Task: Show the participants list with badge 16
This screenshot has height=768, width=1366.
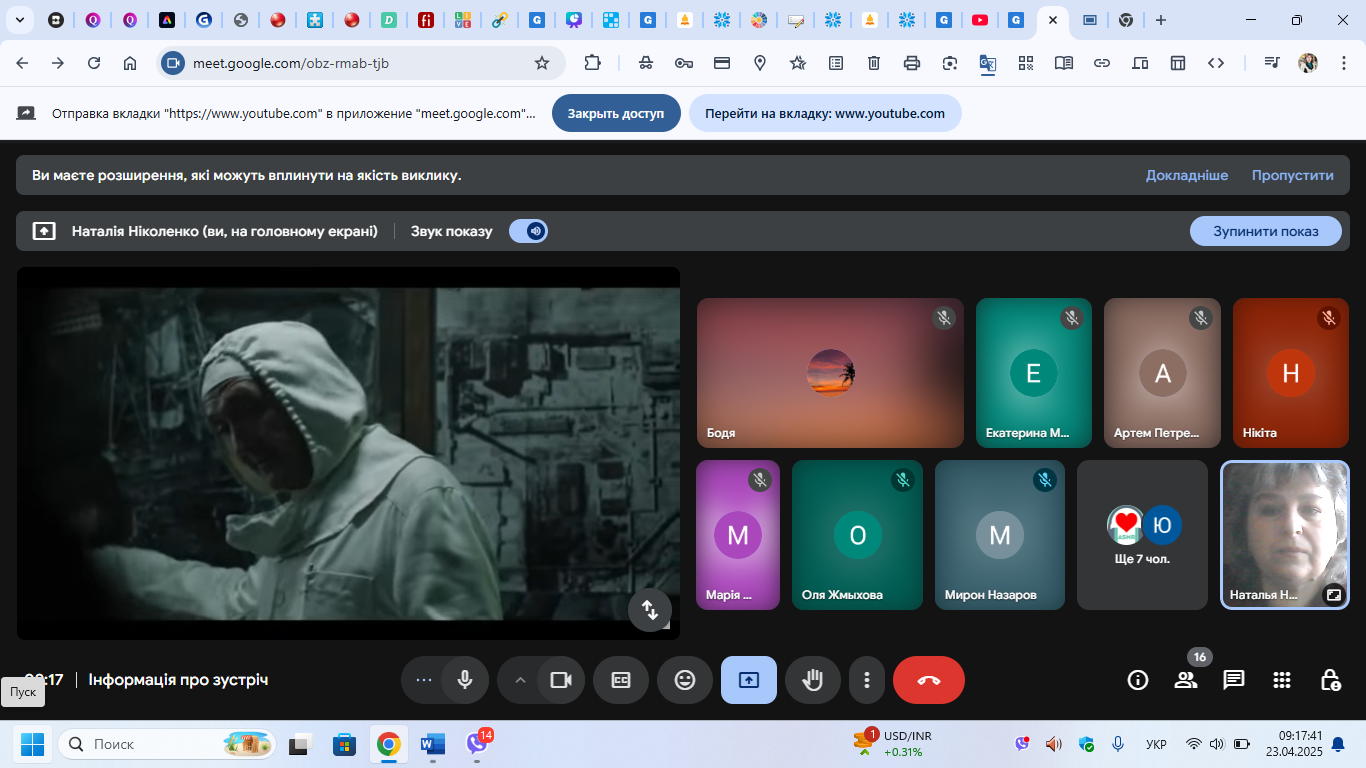Action: (x=1186, y=680)
